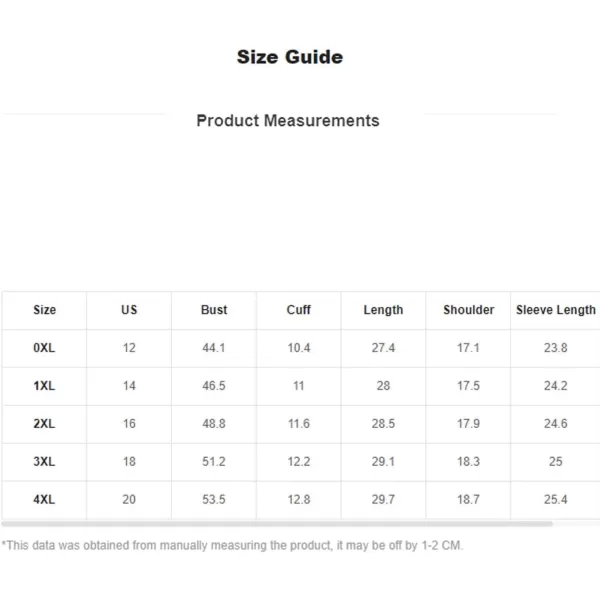Image resolution: width=600 pixels, height=600 pixels.
Task: Select the 4XL size row label
Action: [44, 499]
